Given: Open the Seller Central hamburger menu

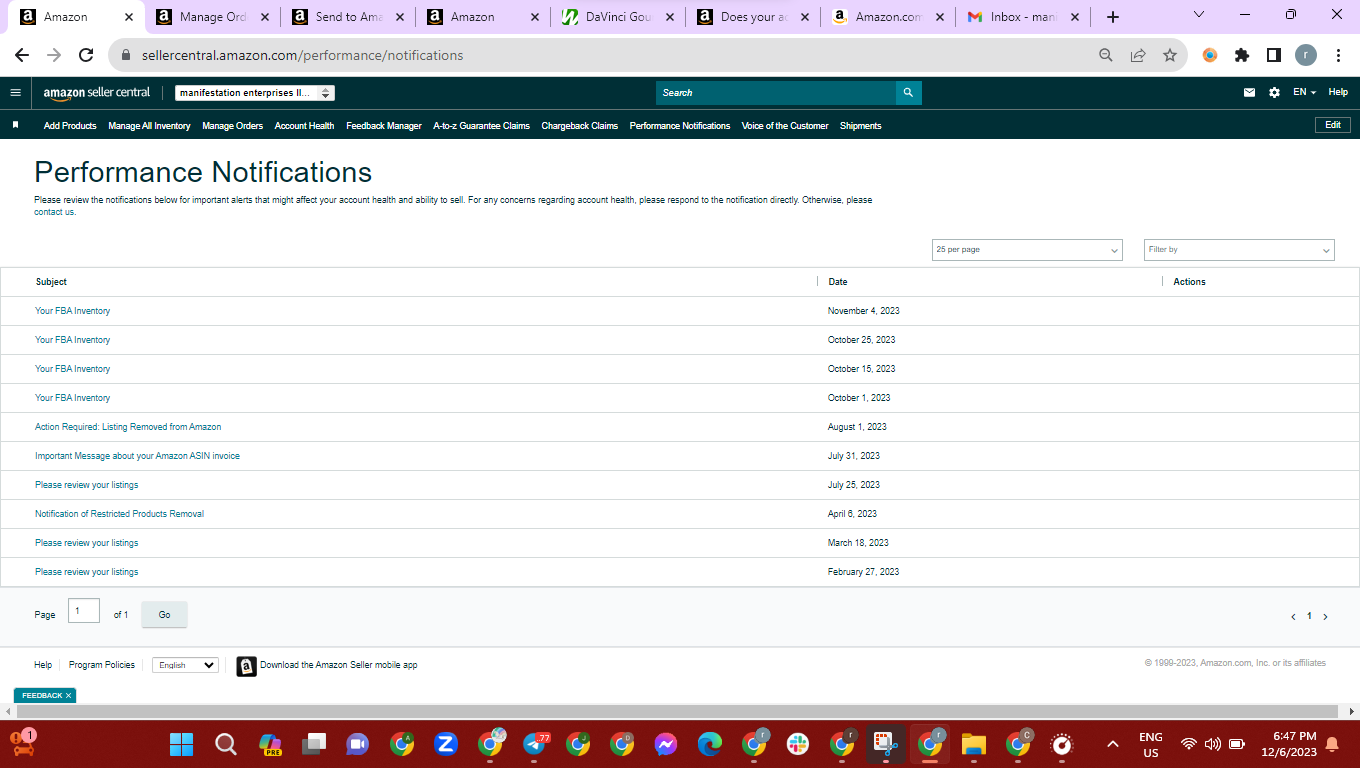Looking at the screenshot, I should click(x=15, y=93).
